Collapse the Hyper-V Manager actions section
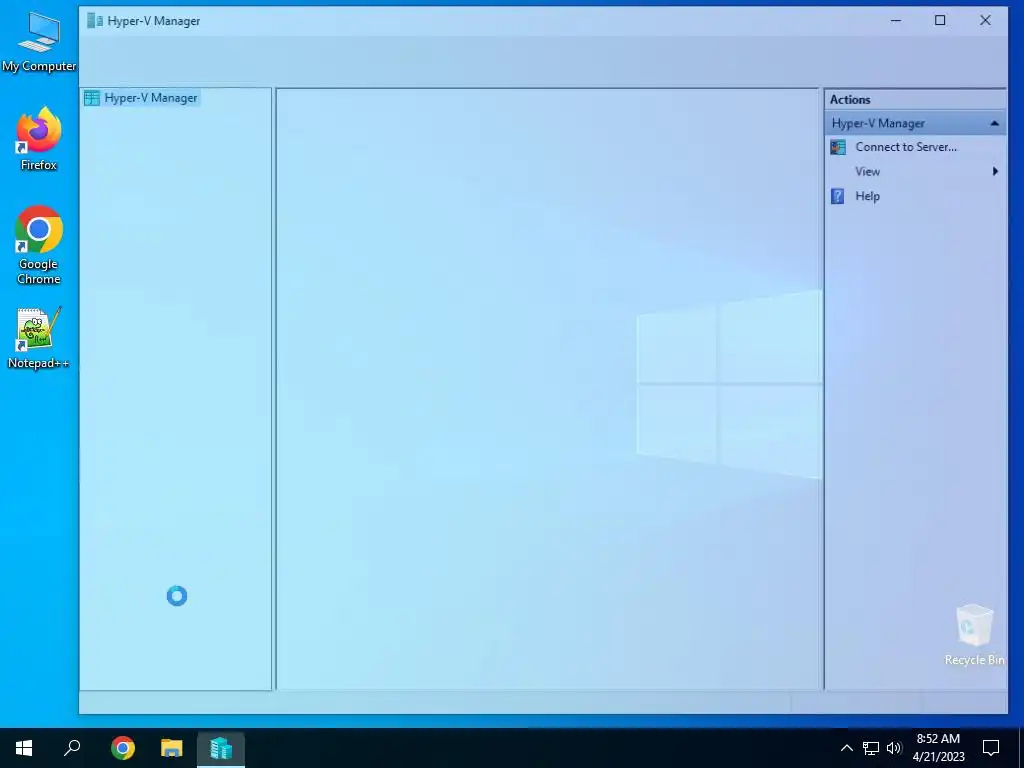This screenshot has height=768, width=1024. (994, 123)
